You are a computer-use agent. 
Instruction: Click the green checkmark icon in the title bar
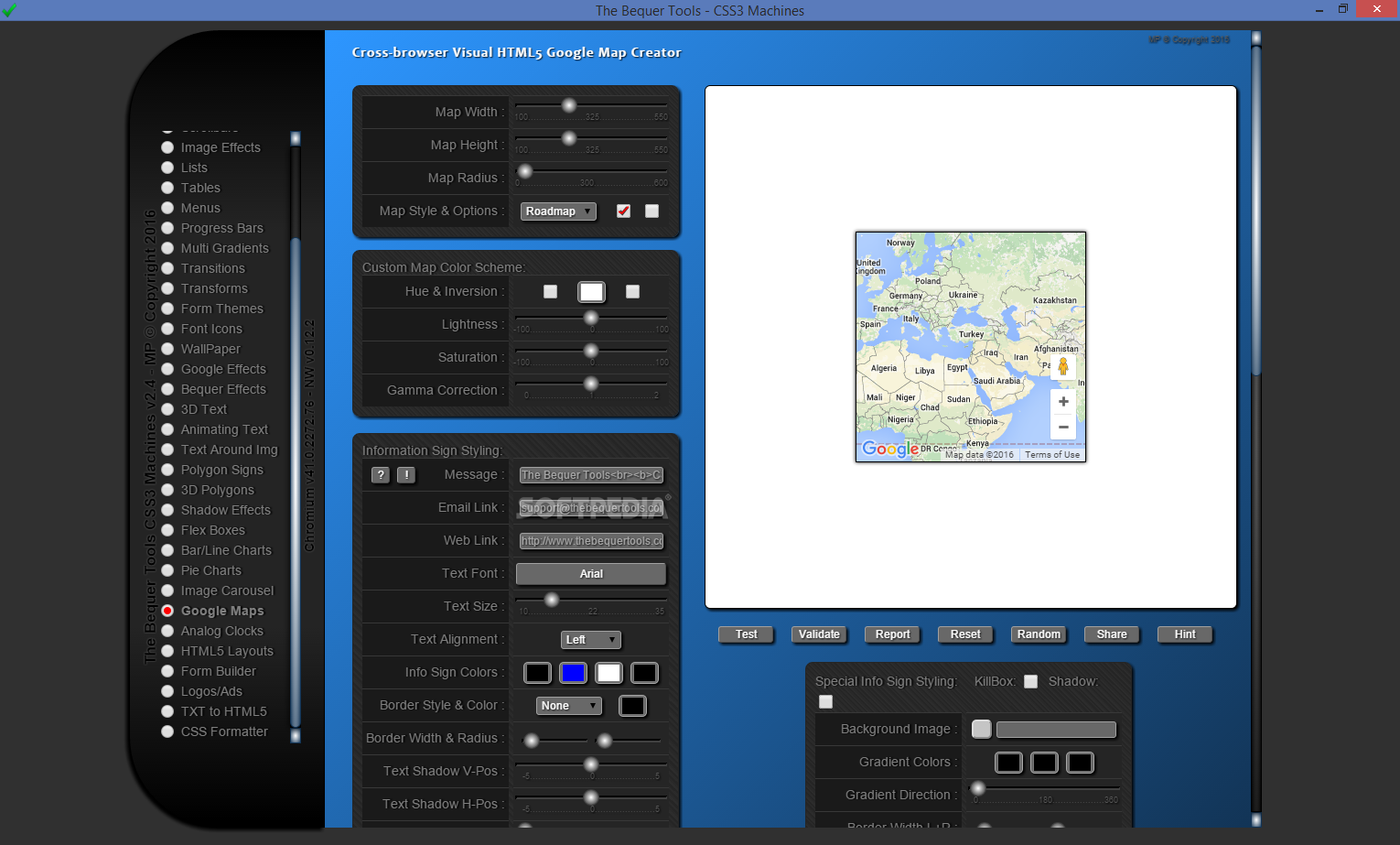(9, 10)
